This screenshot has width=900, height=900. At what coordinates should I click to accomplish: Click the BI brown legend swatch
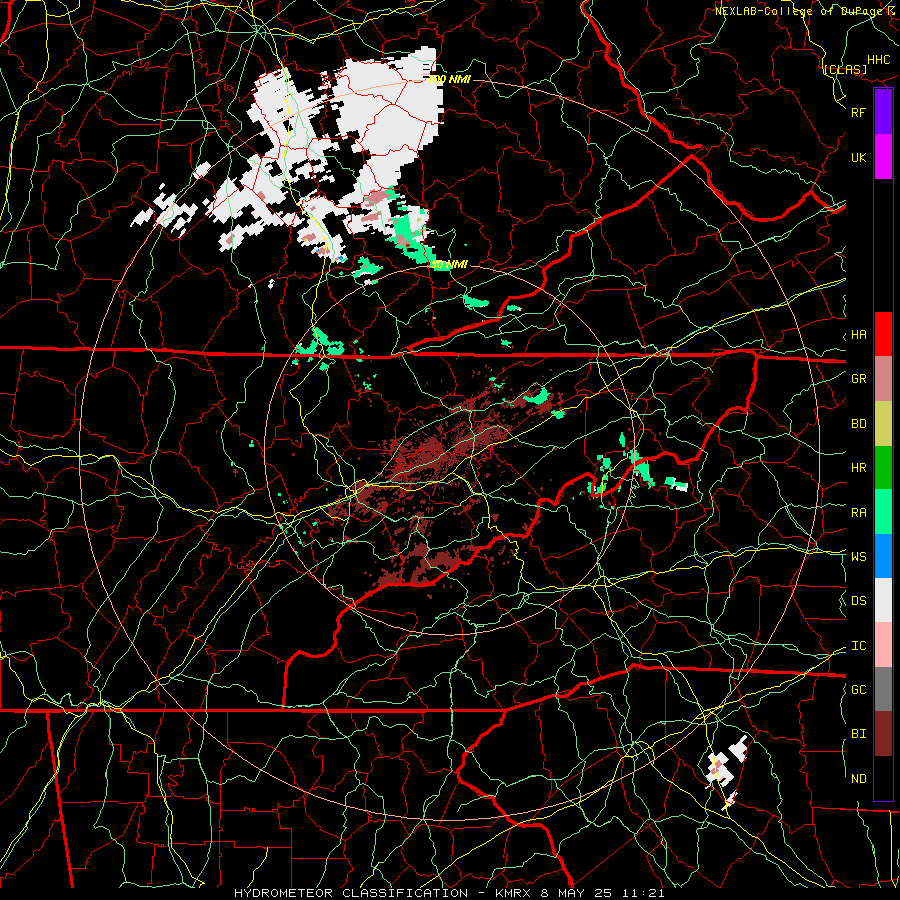coord(883,734)
